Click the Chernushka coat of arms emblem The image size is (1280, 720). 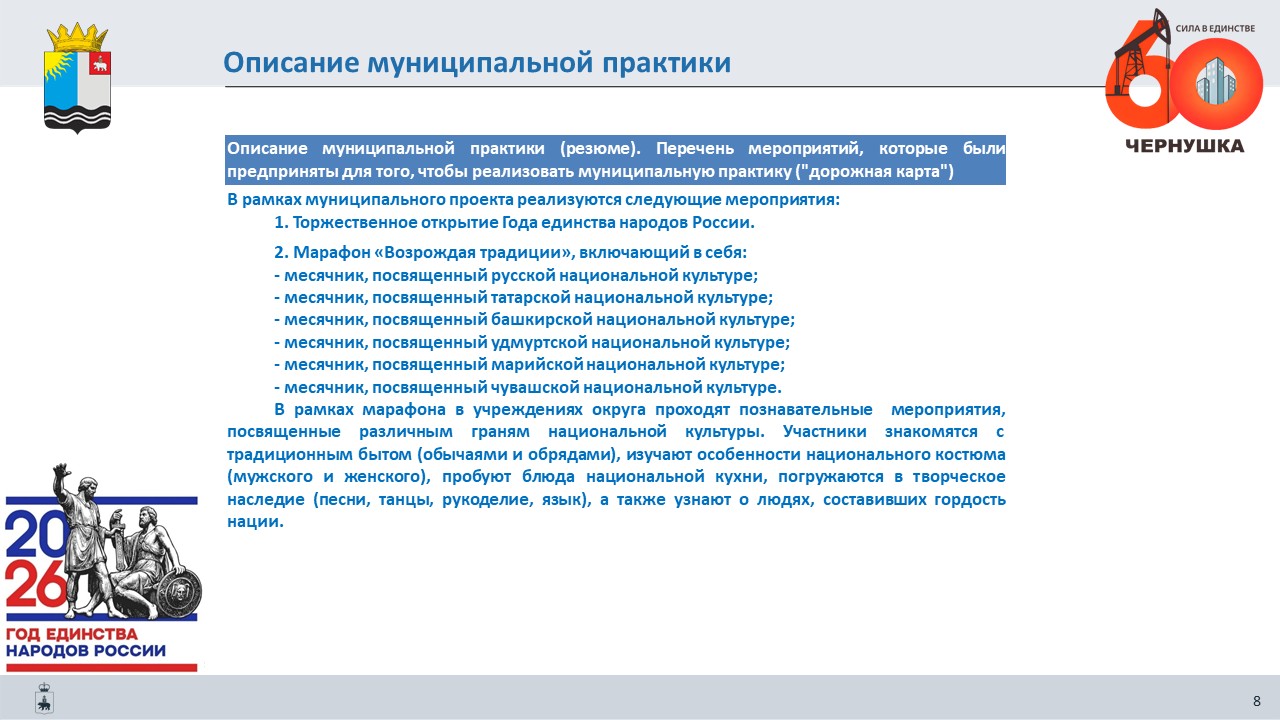(x=78, y=78)
